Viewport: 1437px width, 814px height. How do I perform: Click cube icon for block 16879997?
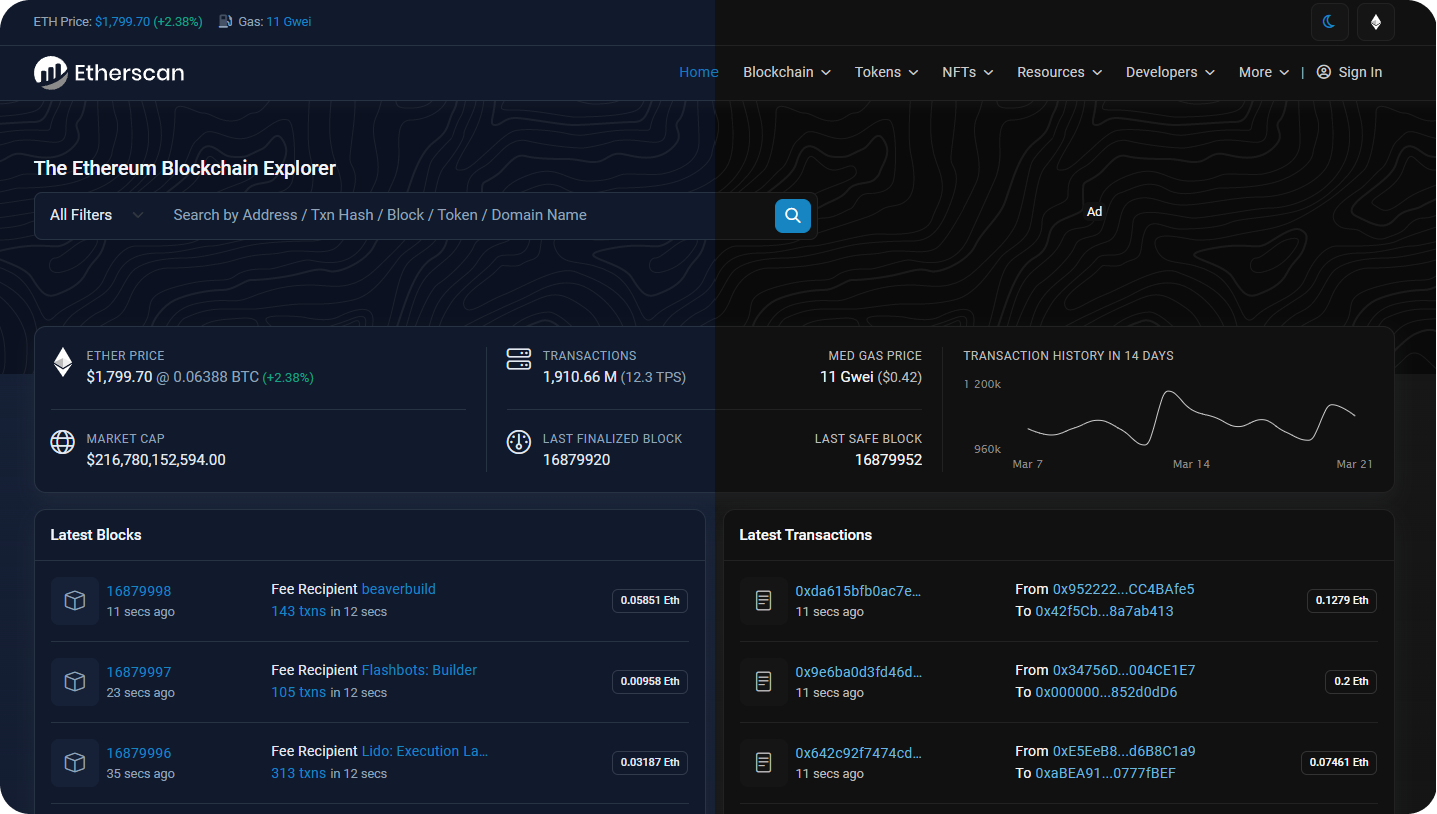(x=74, y=681)
